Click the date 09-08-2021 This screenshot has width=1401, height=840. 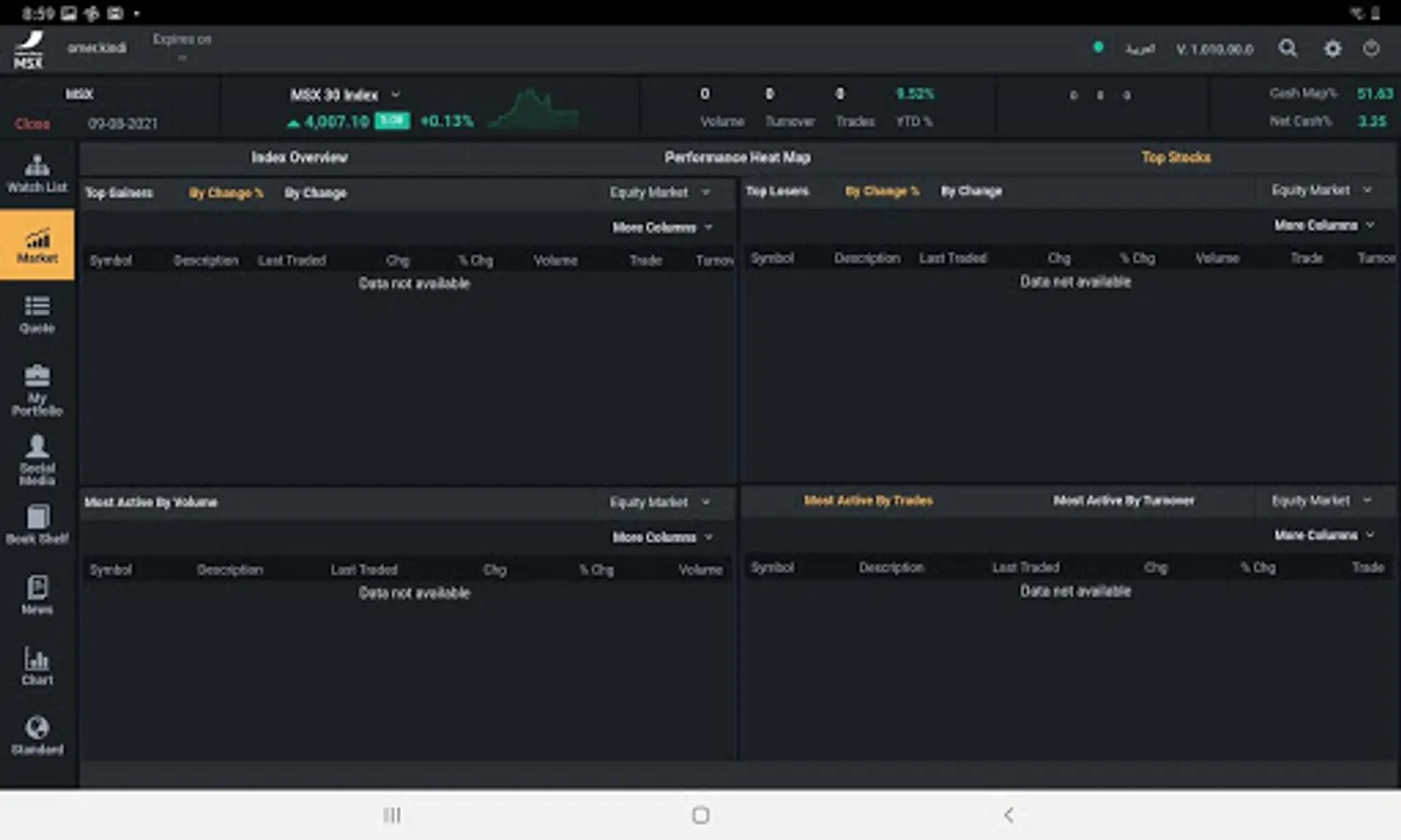click(122, 124)
